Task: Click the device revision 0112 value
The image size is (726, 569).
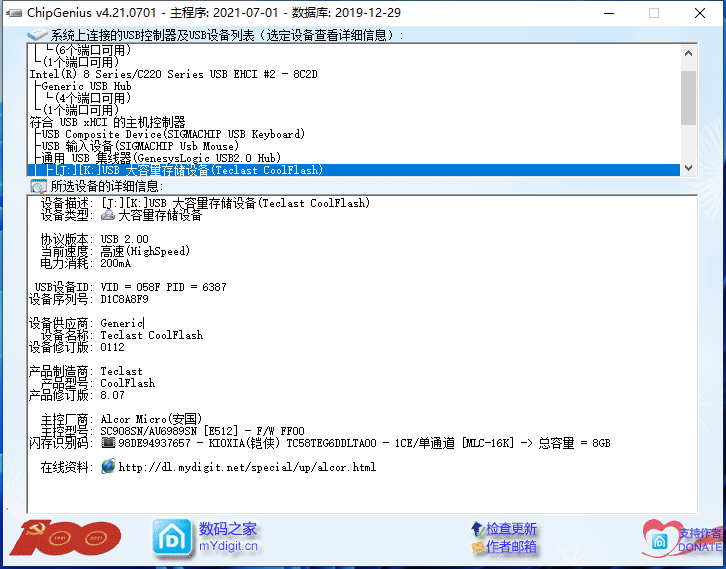Action: [x=113, y=347]
